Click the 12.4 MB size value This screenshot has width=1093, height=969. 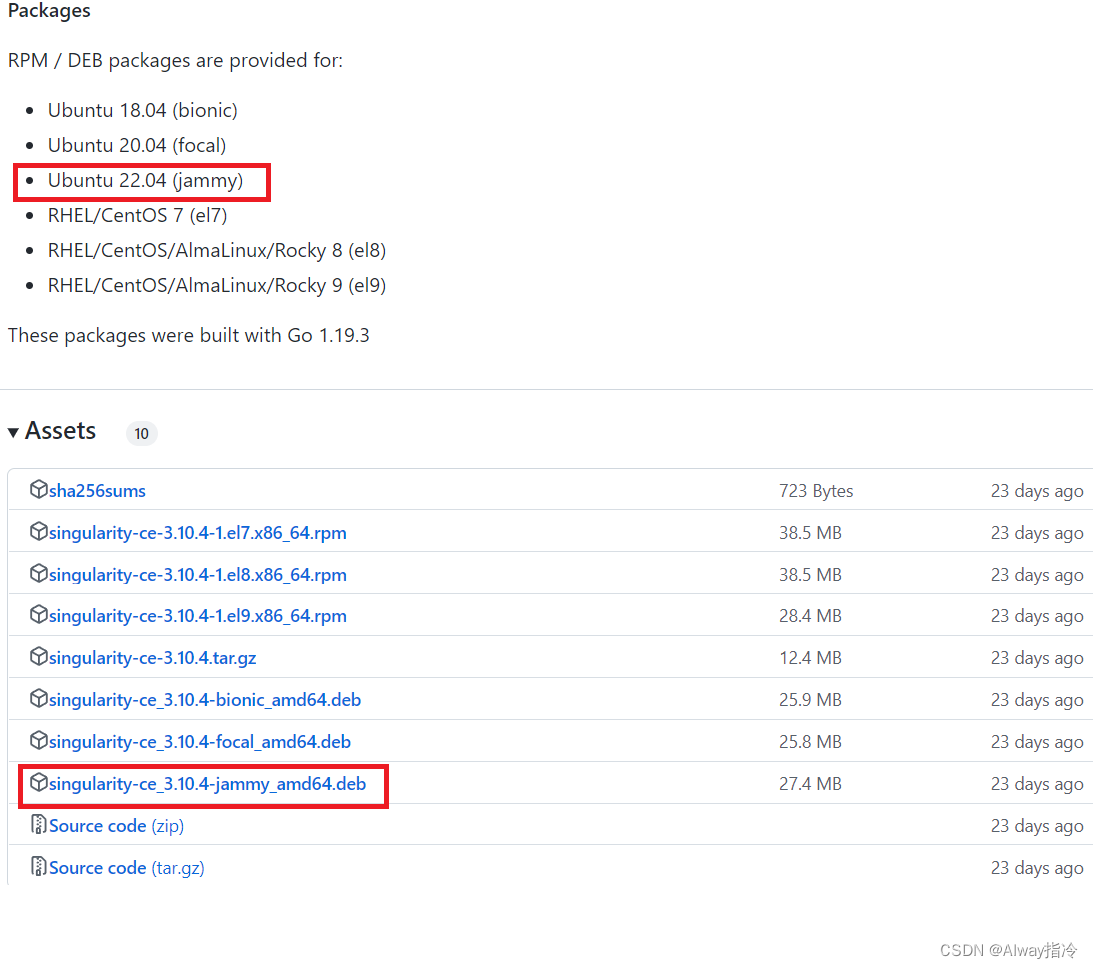pos(811,657)
